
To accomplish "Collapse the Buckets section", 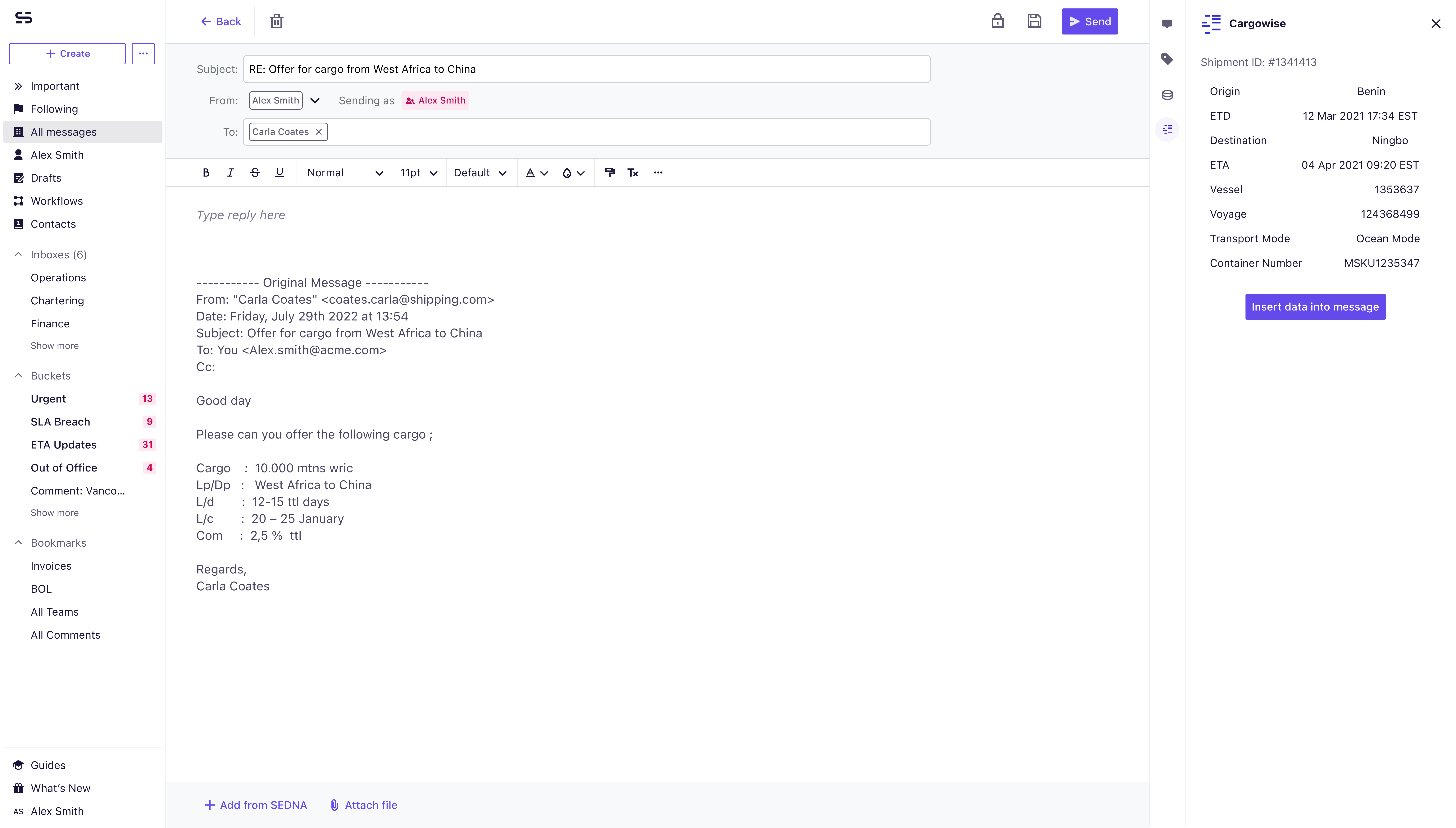I will [18, 376].
